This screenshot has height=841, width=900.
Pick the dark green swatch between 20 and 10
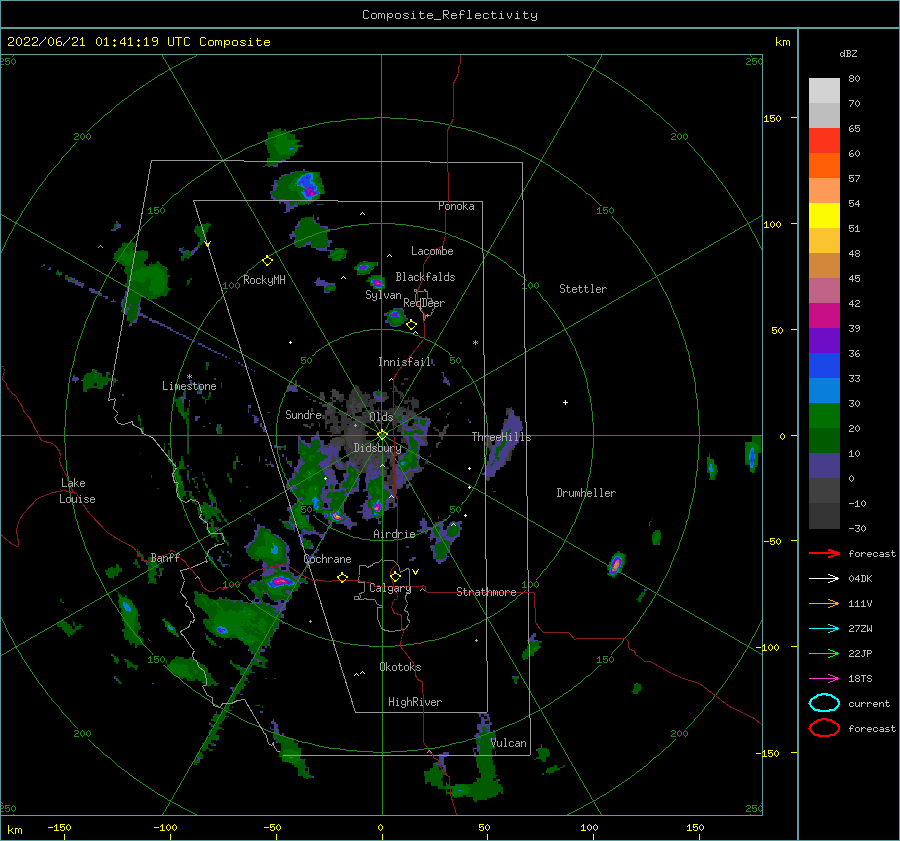824,440
